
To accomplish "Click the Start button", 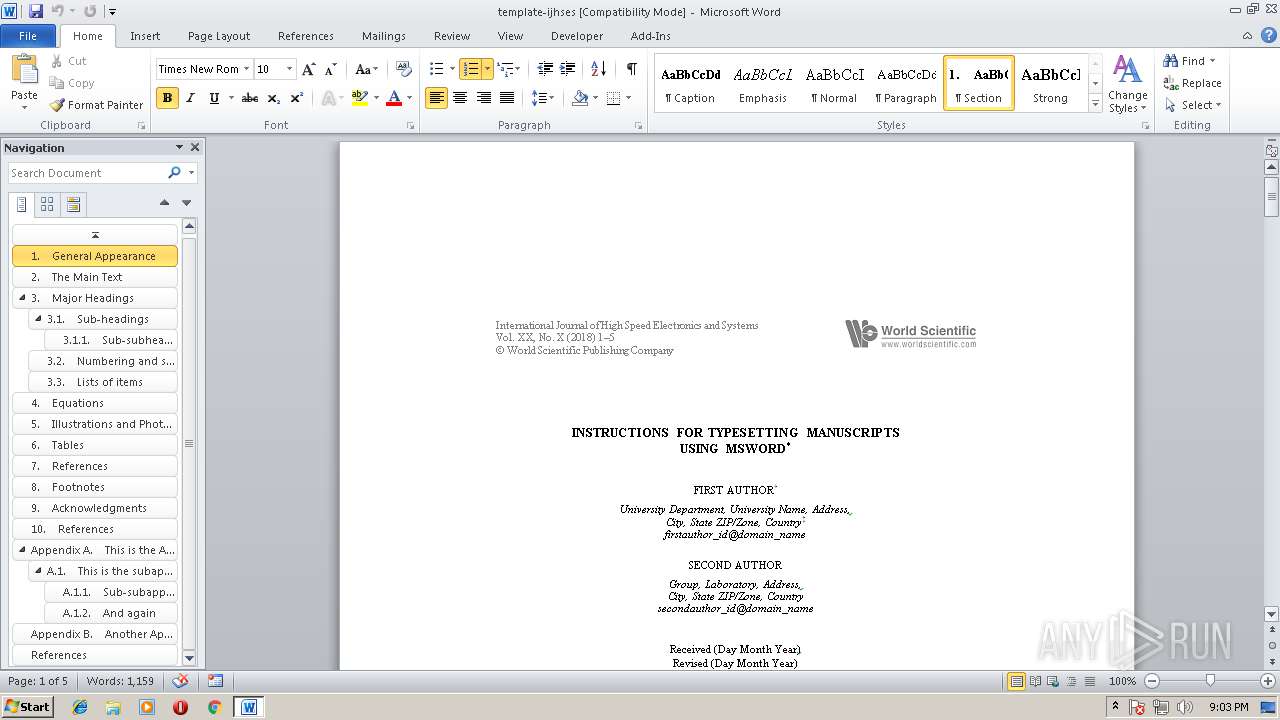I will coord(27,706).
